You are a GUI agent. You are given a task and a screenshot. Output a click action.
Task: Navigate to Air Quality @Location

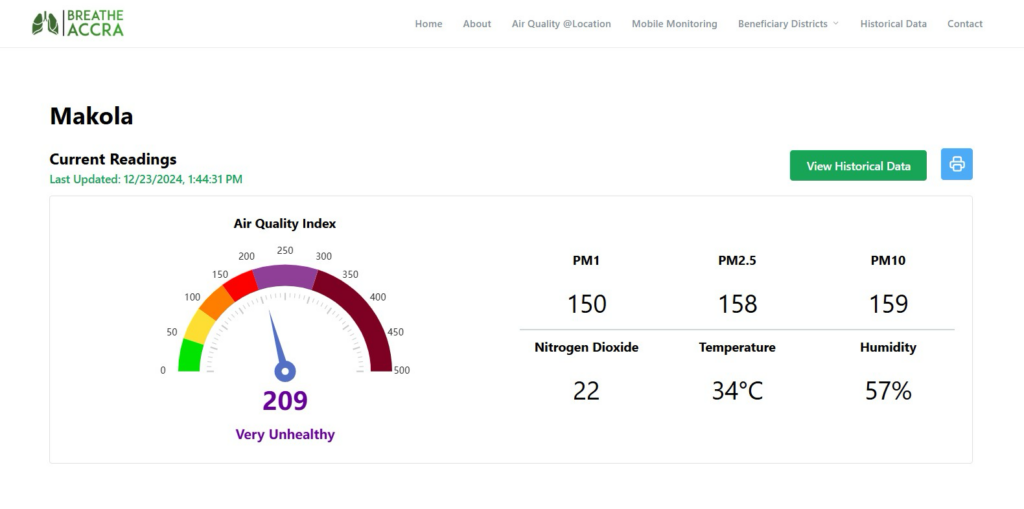point(561,24)
